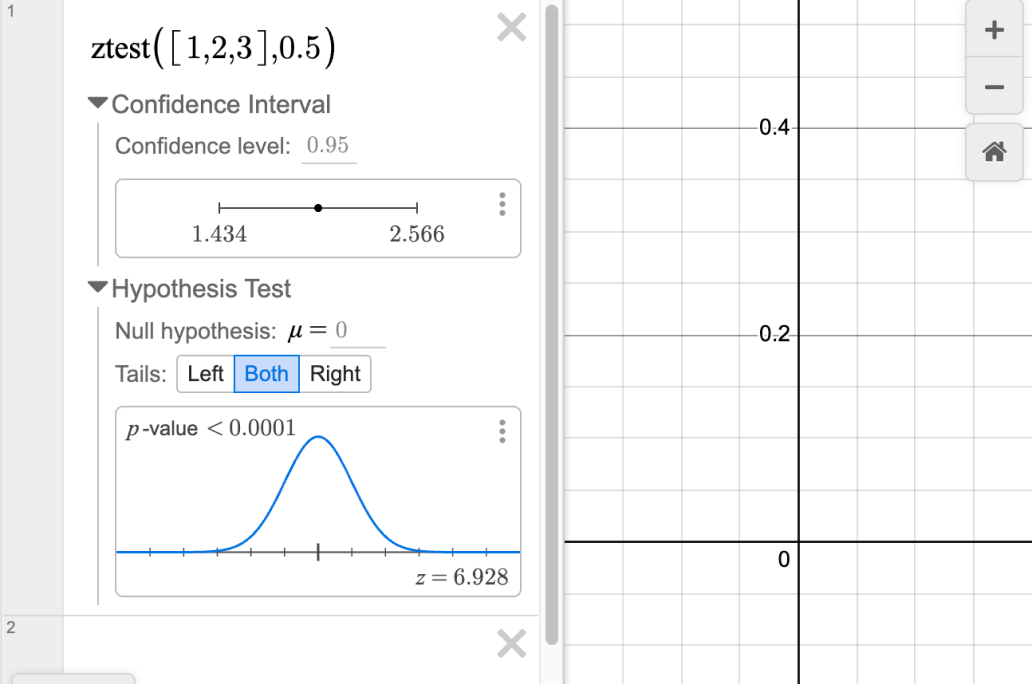Edit the null hypothesis mu value field
Screen dimensions: 1032x686
pyautogui.click(x=357, y=330)
